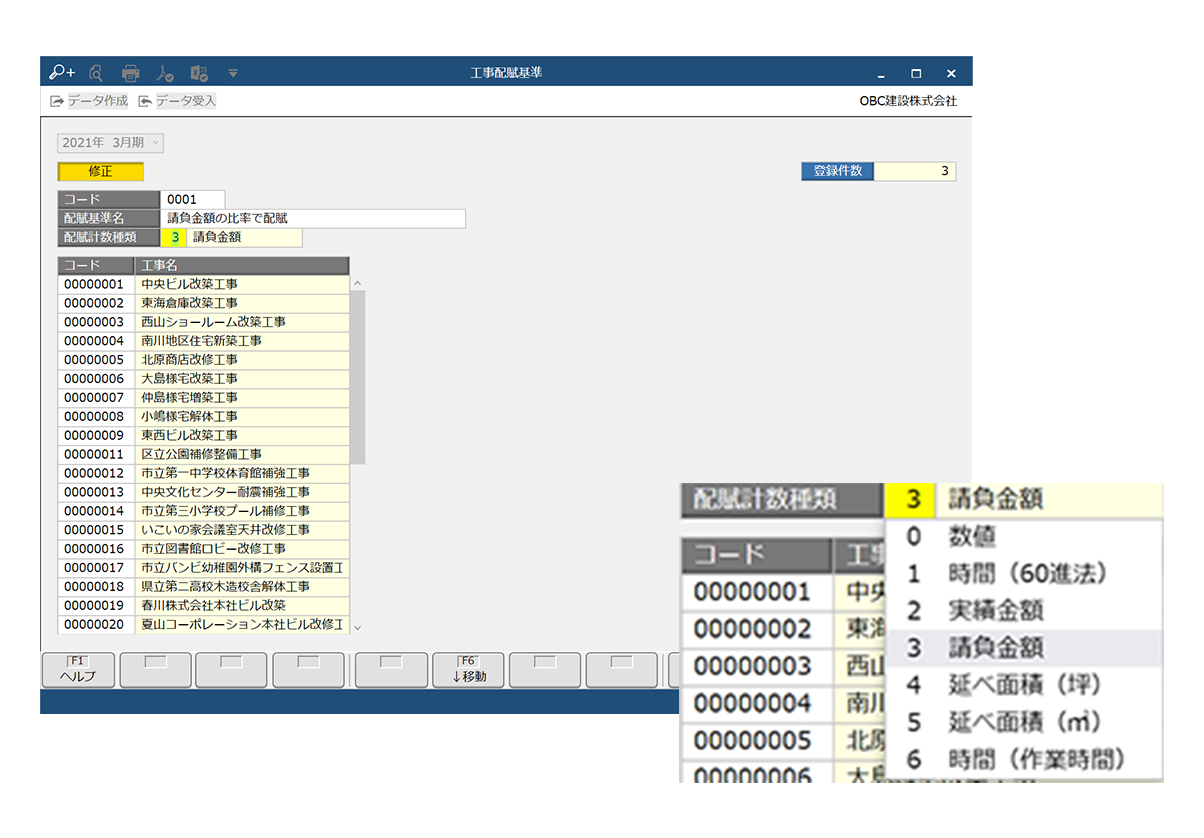The height and width of the screenshot is (838, 1204).
Task: Select row 市立第一中学校体育館補強工事
Action: pyautogui.click(x=241, y=473)
